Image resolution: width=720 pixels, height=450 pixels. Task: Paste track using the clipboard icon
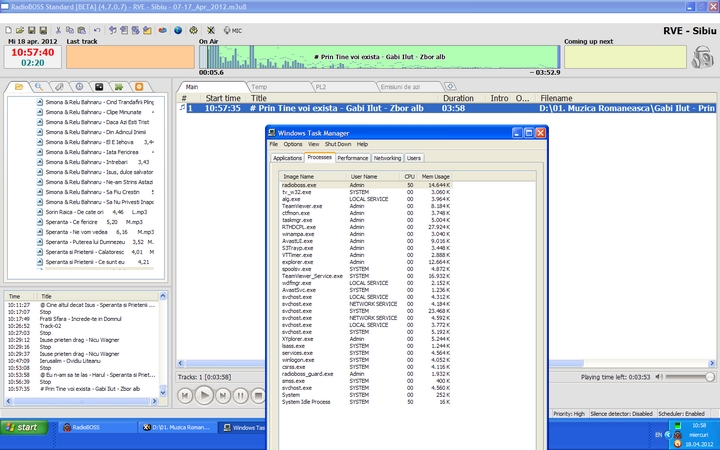tap(81, 30)
